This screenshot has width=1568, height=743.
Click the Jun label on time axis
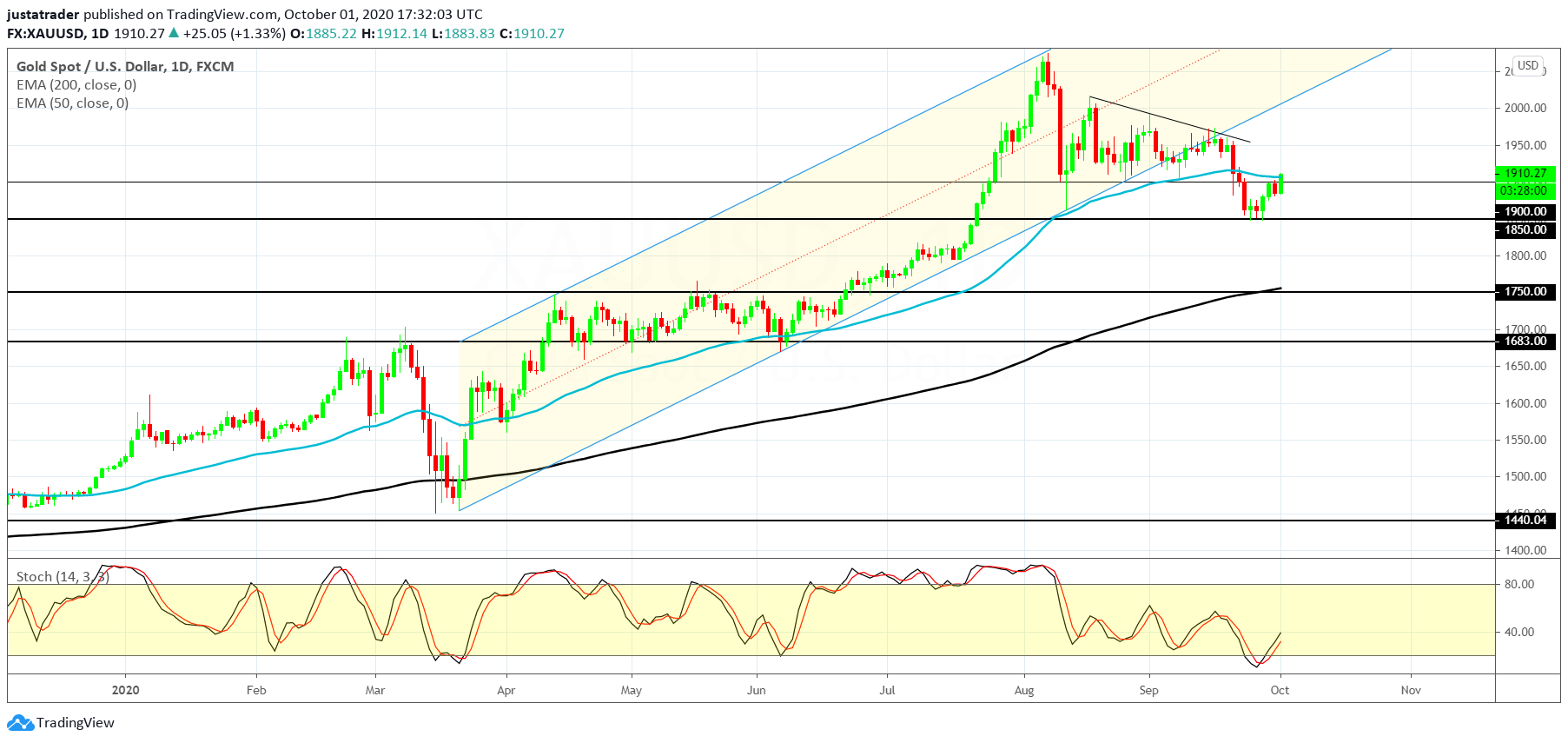point(757,691)
